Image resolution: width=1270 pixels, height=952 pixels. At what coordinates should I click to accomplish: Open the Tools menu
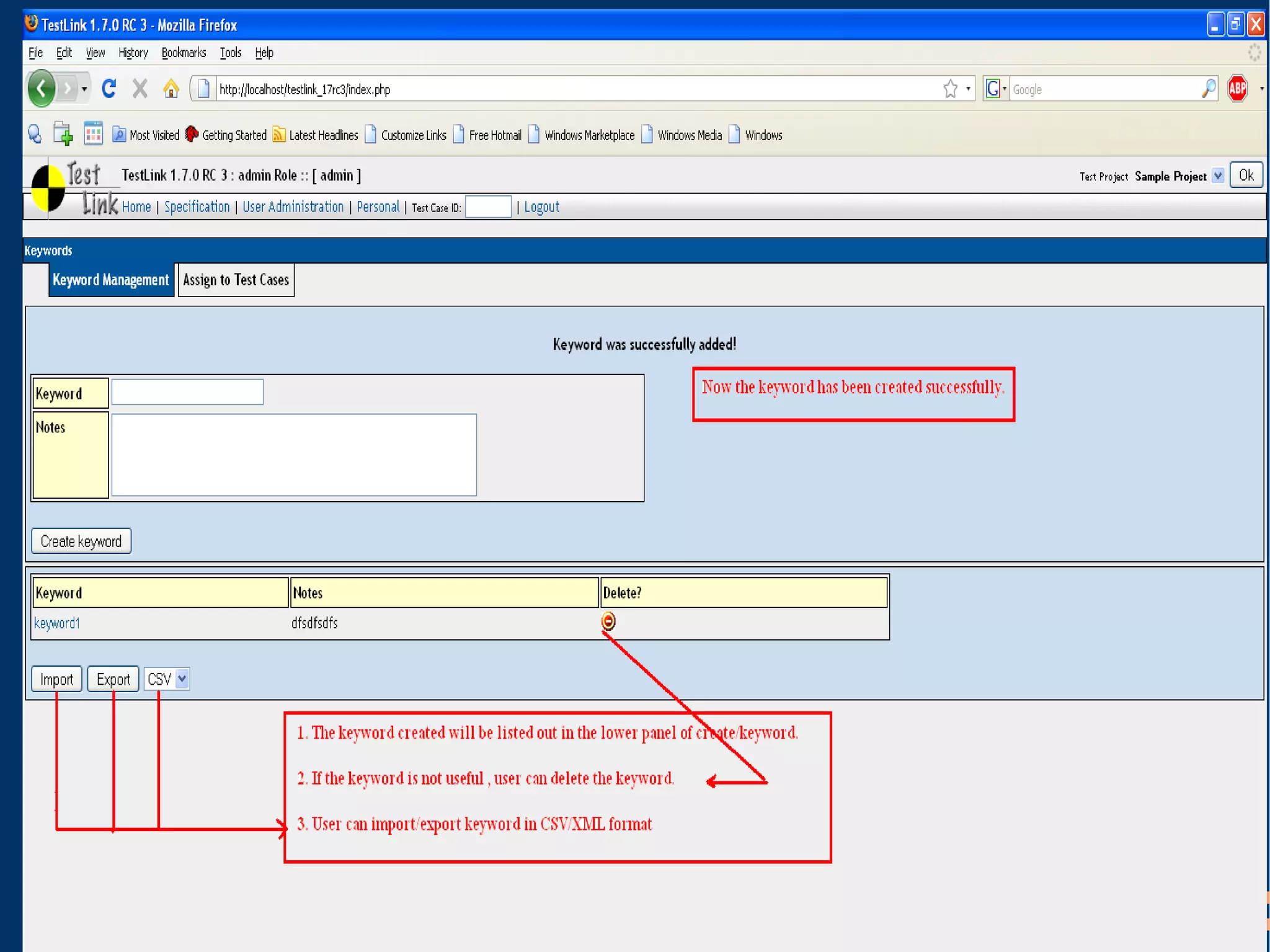coord(230,53)
